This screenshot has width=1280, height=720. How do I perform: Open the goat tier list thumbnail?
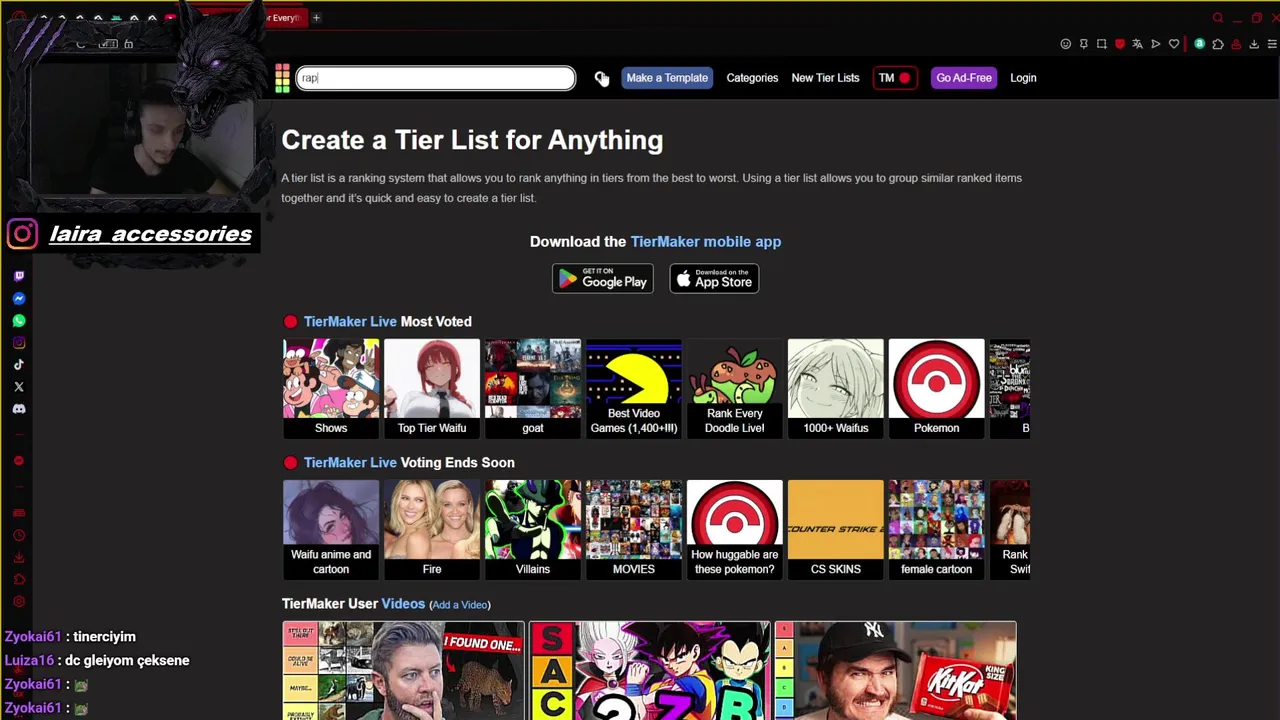(x=533, y=388)
